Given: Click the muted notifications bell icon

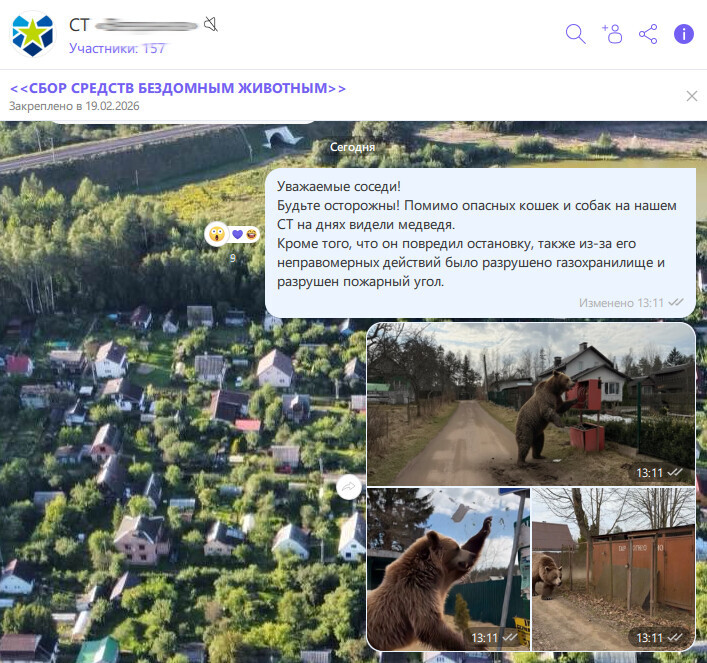Looking at the screenshot, I should 211,24.
